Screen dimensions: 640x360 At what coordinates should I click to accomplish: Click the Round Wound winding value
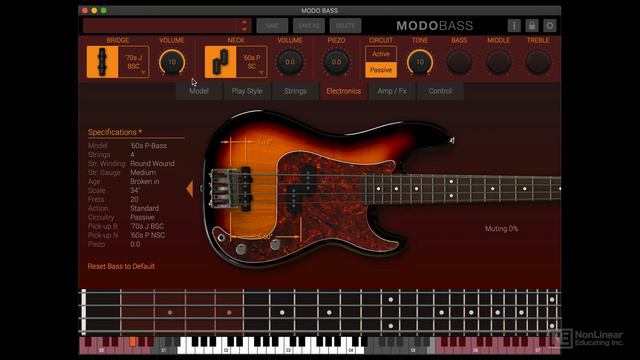point(152,164)
